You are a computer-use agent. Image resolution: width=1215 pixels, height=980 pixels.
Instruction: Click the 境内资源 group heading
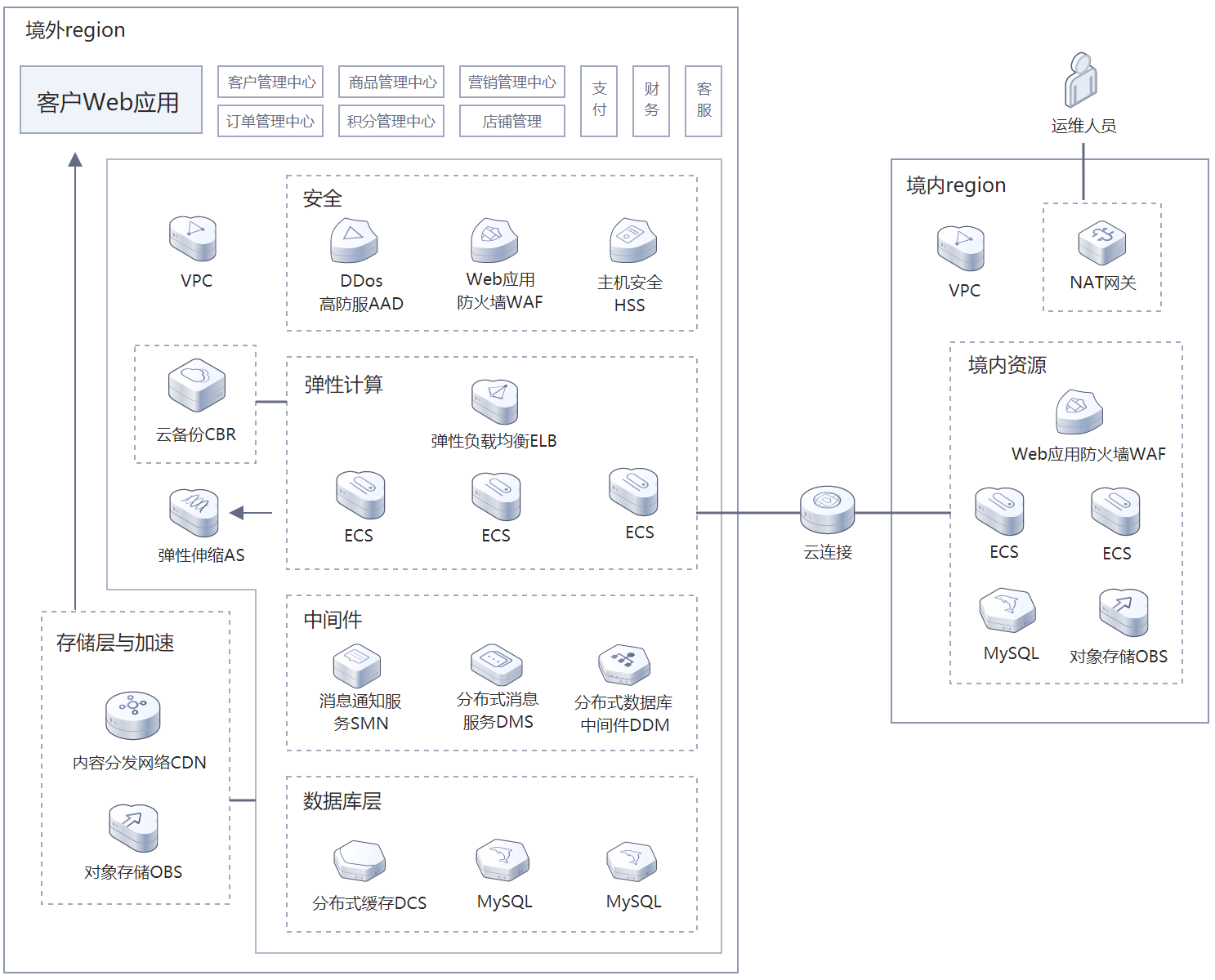1007,365
